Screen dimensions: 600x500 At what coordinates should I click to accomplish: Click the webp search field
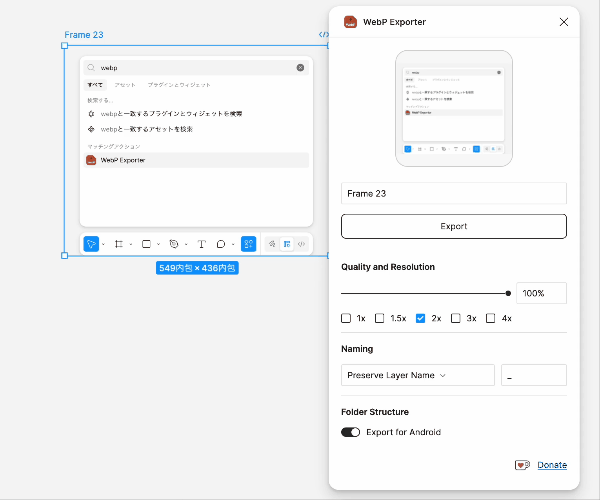[196, 68]
